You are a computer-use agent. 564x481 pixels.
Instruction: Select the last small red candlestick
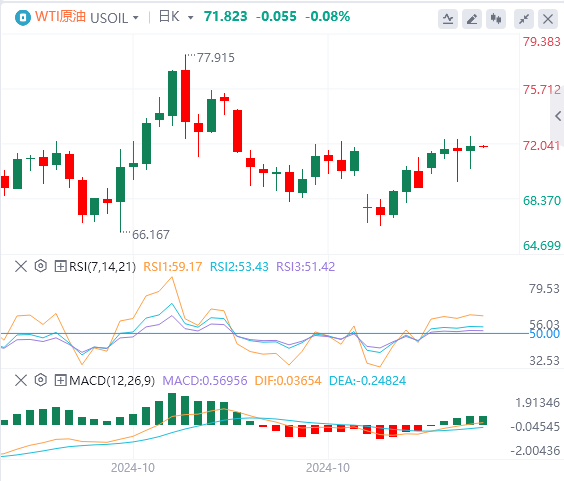pyautogui.click(x=483, y=146)
